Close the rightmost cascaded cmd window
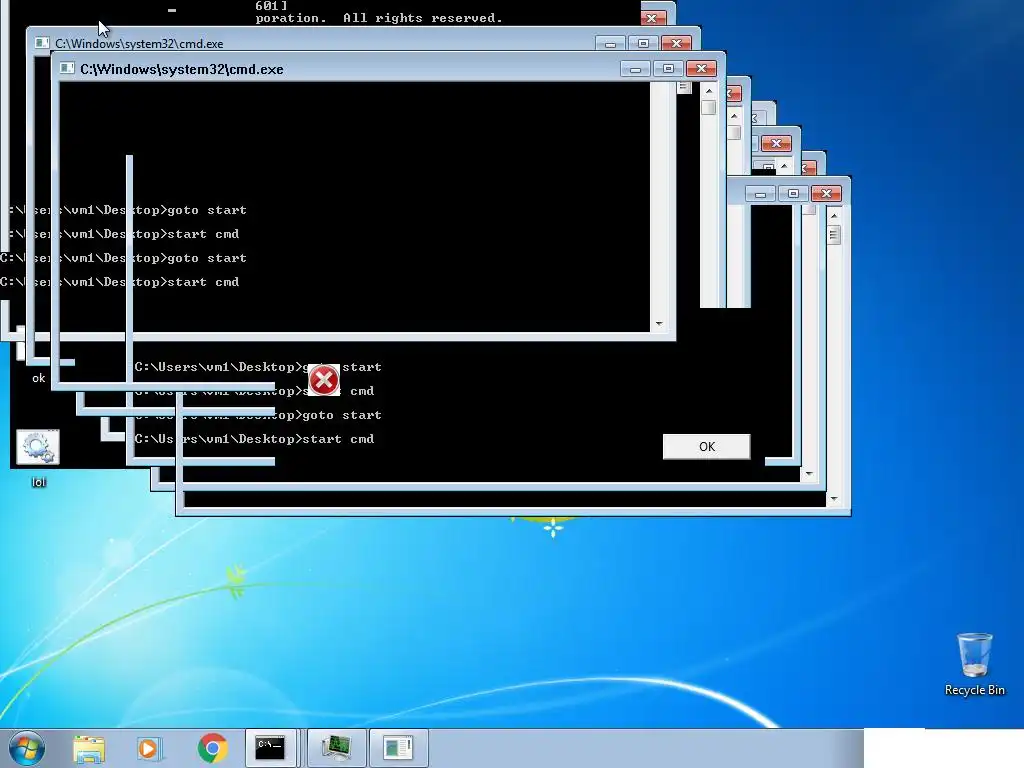Image resolution: width=1024 pixels, height=768 pixels. tap(826, 194)
